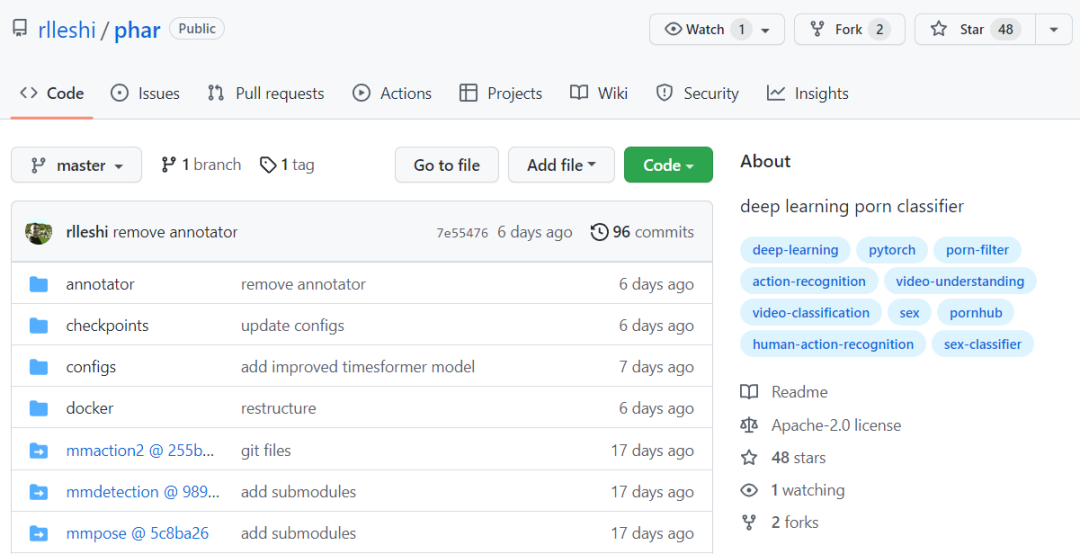The height and width of the screenshot is (554, 1080).
Task: Open the mmdetection @ 989 submodule
Action: point(143,491)
